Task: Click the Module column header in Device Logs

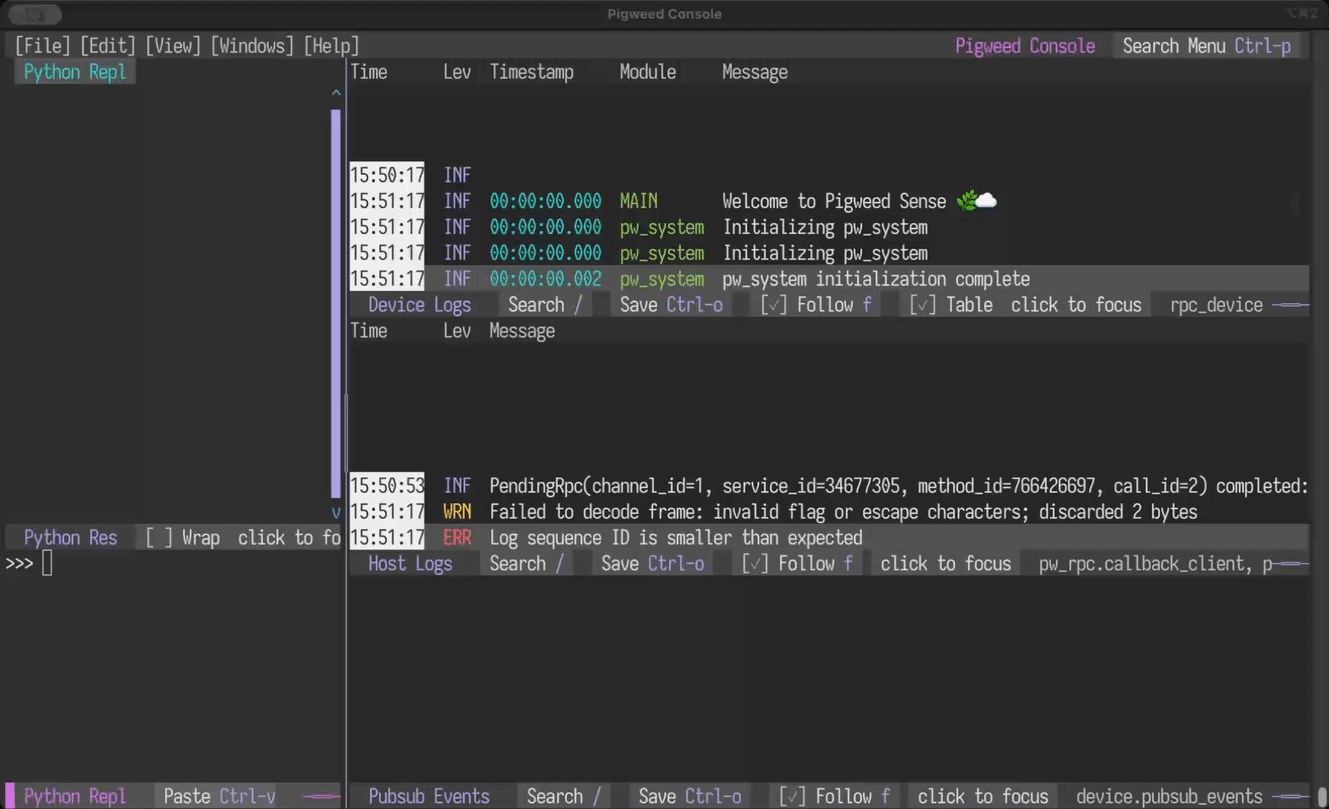Action: tap(648, 72)
